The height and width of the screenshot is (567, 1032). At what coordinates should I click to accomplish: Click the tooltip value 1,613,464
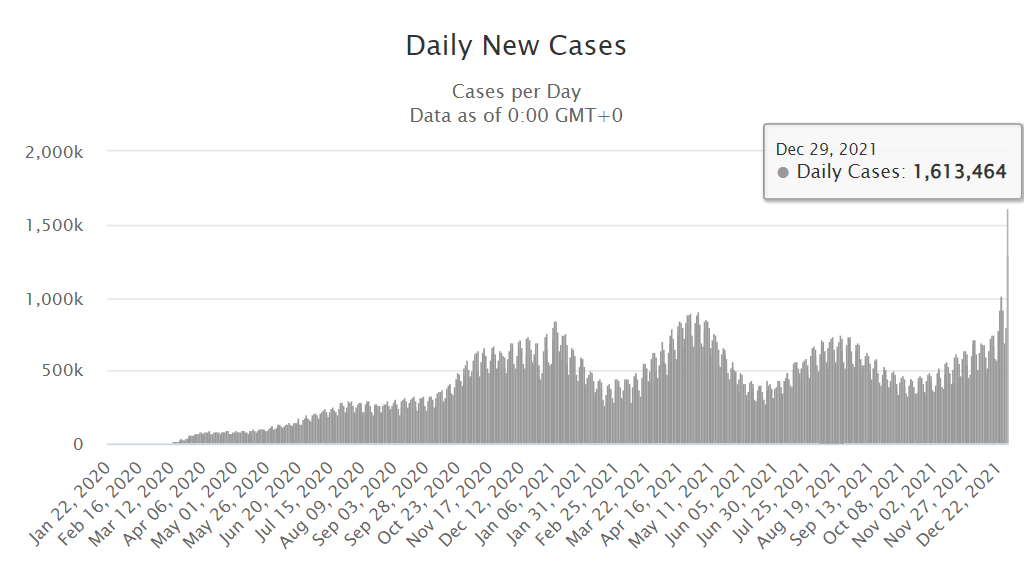point(959,172)
